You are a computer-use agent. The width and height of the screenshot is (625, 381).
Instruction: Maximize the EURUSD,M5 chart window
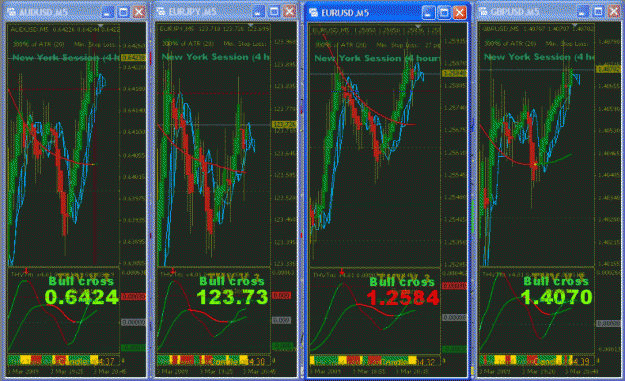444,13
